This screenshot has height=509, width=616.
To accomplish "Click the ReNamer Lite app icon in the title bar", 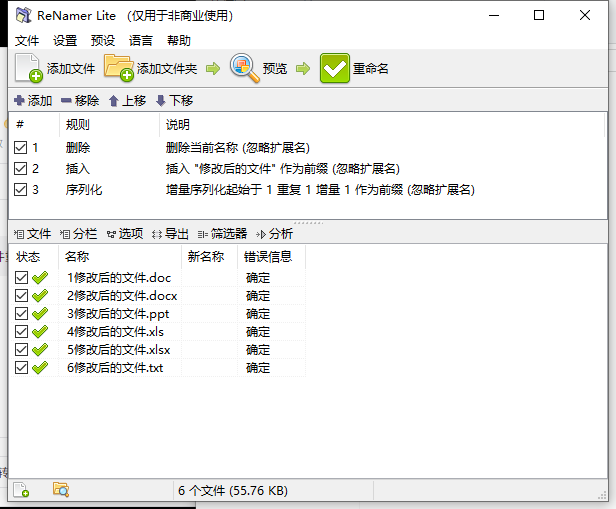I will (x=24, y=15).
